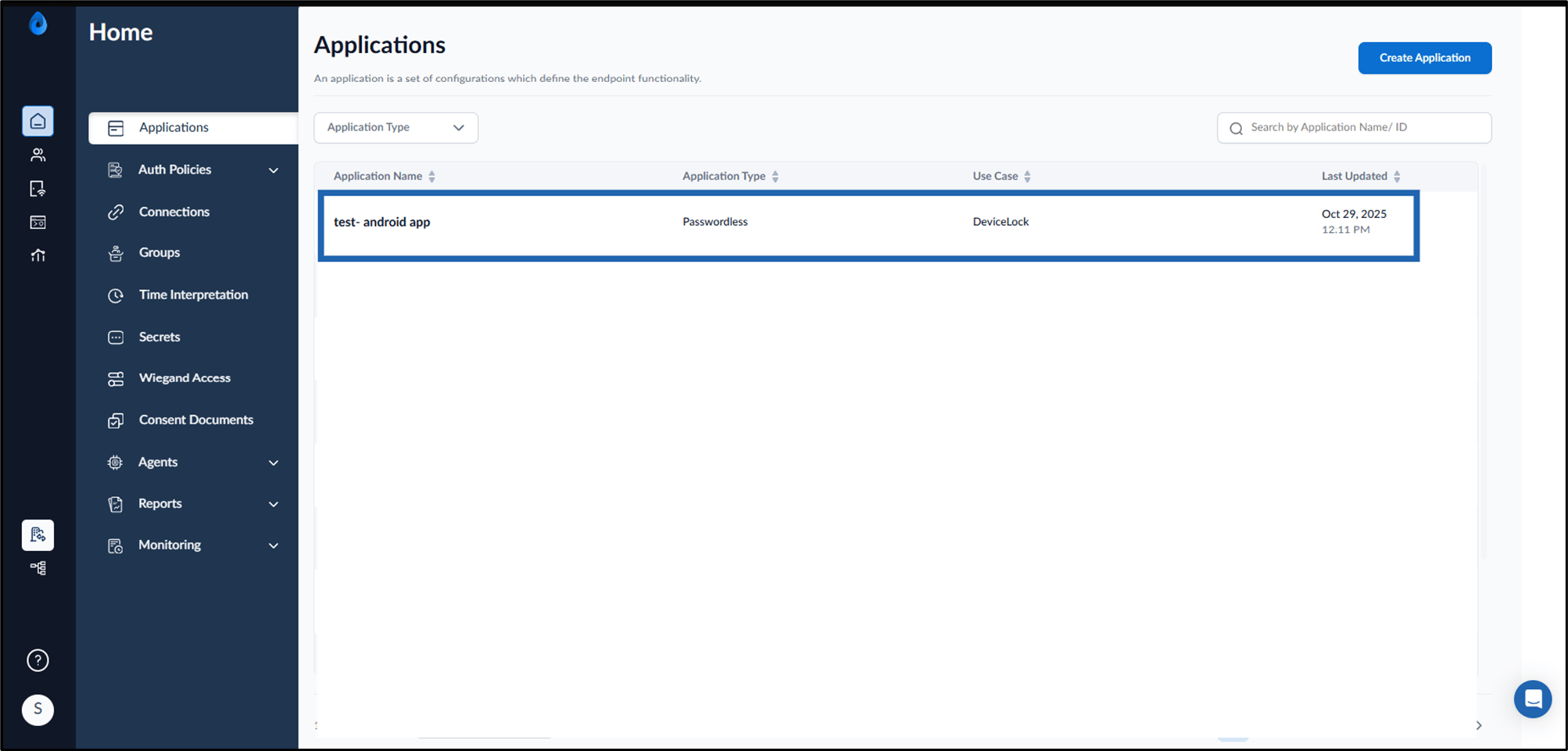
Task: Click the Home sidebar heading
Action: (x=120, y=32)
